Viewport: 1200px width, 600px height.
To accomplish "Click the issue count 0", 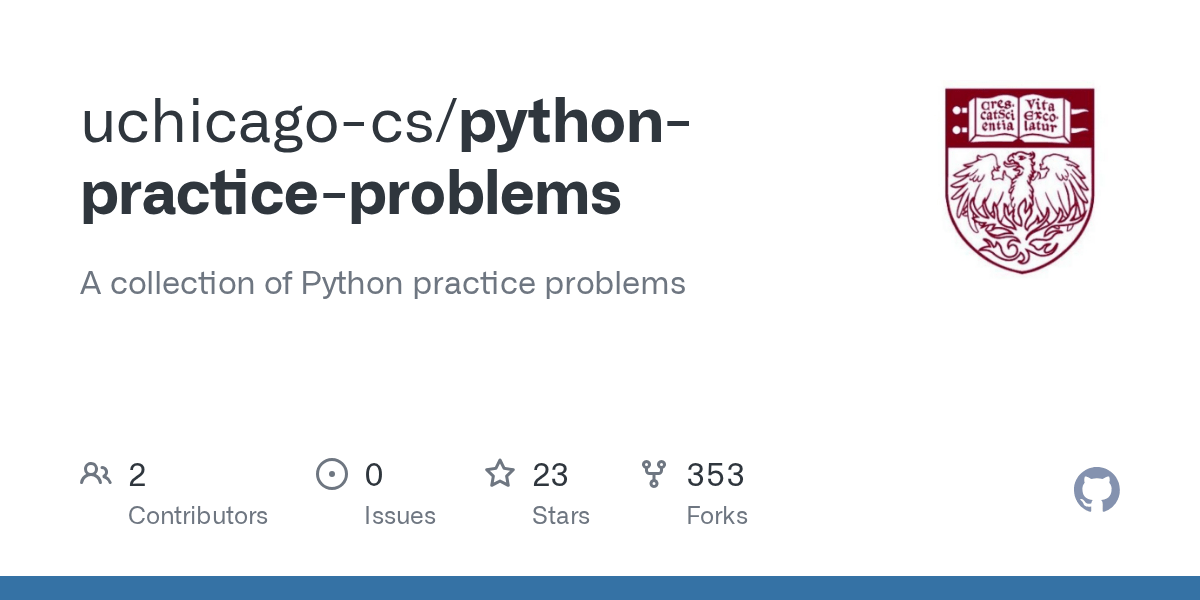I will (374, 475).
